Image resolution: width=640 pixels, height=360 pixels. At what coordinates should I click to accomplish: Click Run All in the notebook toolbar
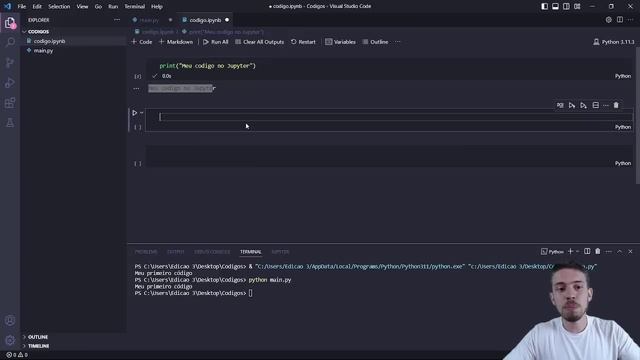[216, 42]
